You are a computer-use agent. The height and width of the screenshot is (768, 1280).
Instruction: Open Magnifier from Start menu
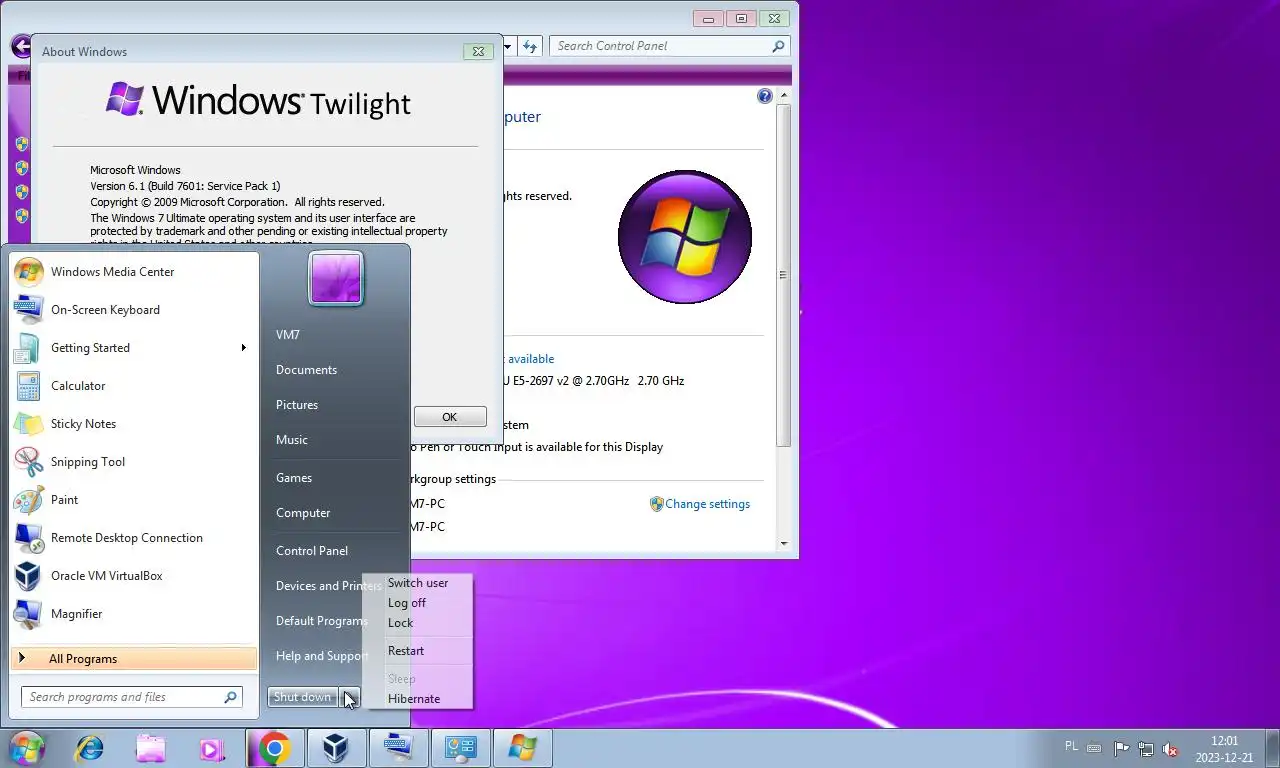tap(134, 614)
